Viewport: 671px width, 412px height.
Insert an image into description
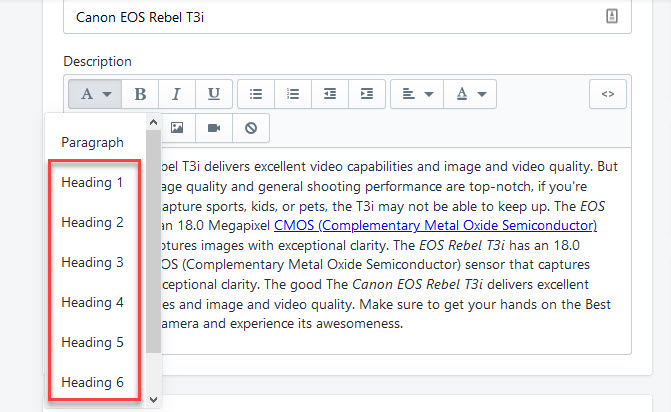177,128
